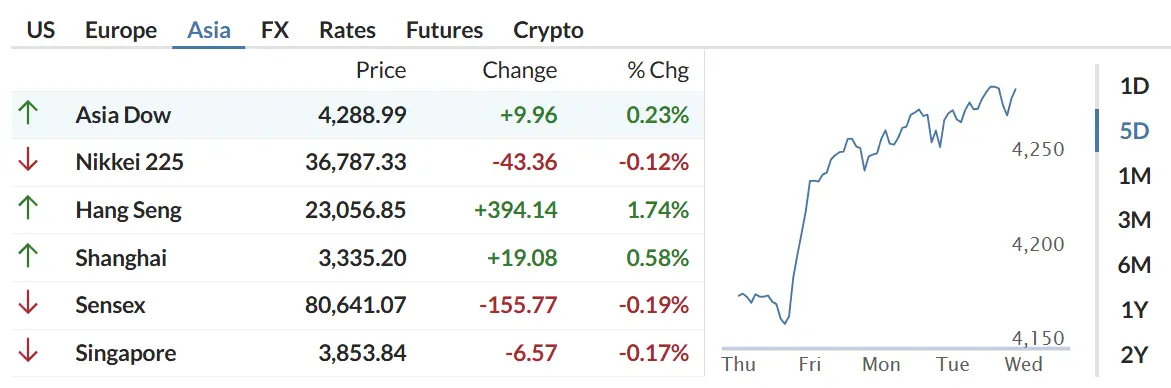Show the 1Y chart range

point(1134,310)
